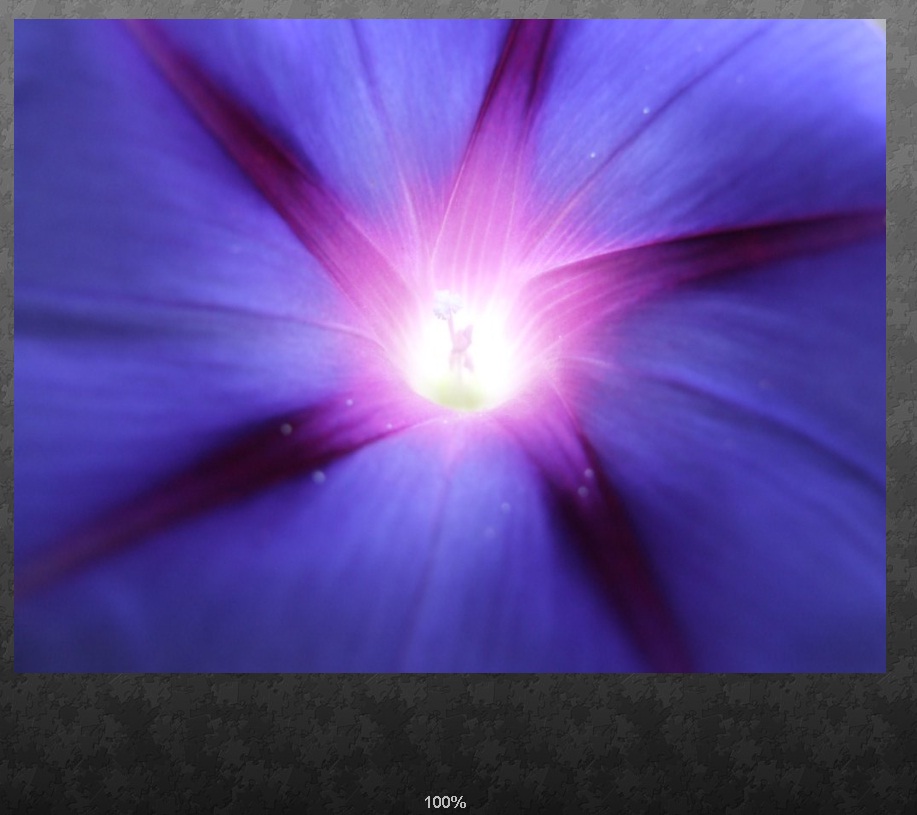Click the 100% zoom level indicator

[445, 802]
